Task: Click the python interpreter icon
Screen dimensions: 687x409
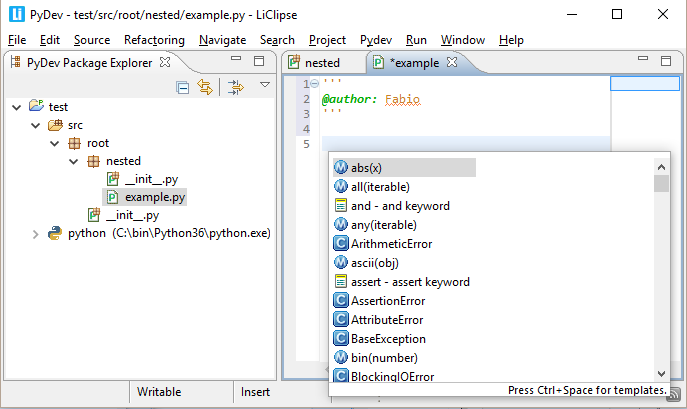Action: (x=55, y=233)
